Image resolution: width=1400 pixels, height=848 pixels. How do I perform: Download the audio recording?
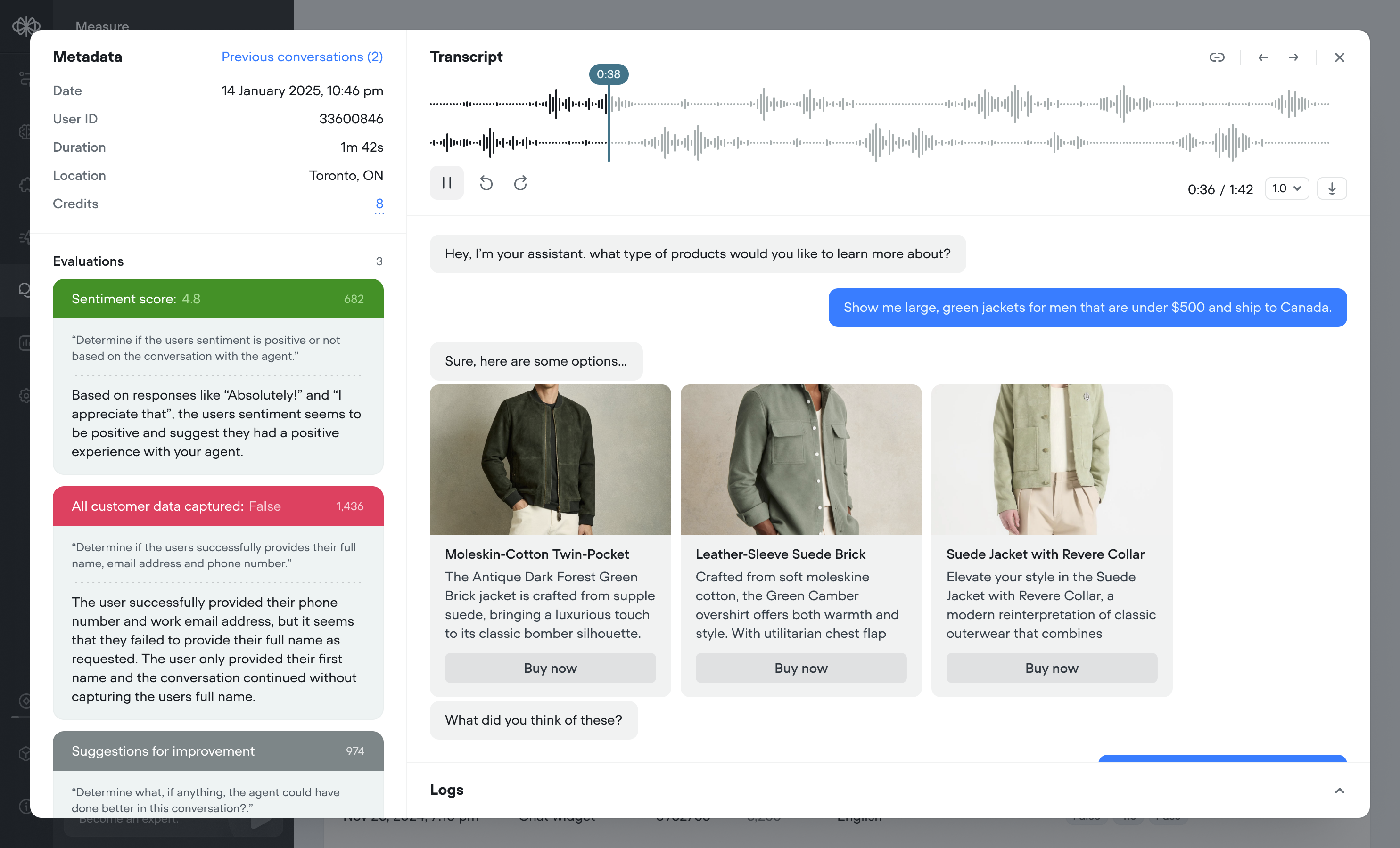(1332, 188)
